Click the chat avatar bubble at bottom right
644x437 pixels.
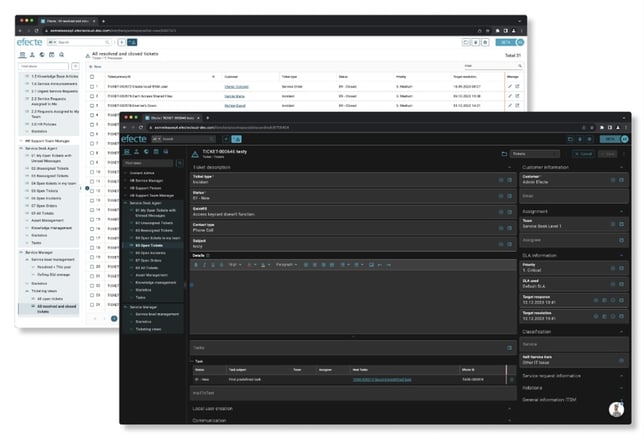pyautogui.click(x=616, y=409)
